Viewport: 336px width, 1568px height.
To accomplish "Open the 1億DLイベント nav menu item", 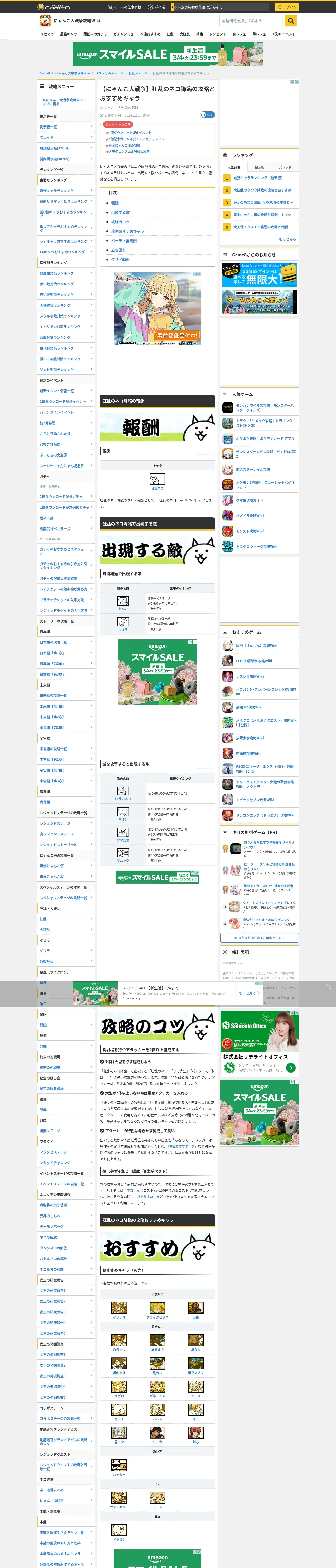I will point(284,34).
